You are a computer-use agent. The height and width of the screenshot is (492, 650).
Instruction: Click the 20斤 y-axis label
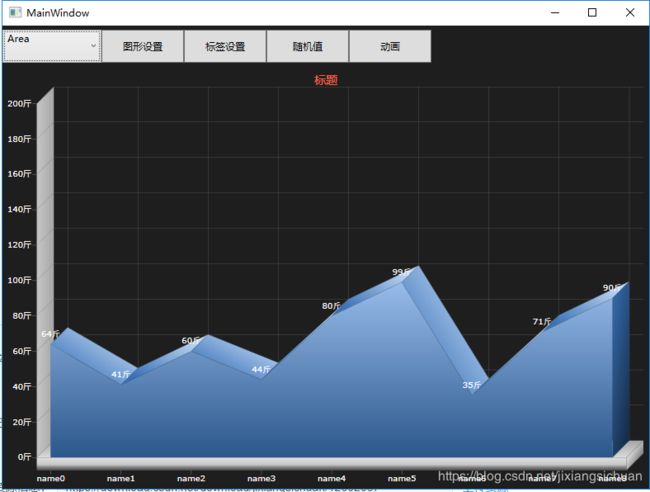click(x=22, y=422)
